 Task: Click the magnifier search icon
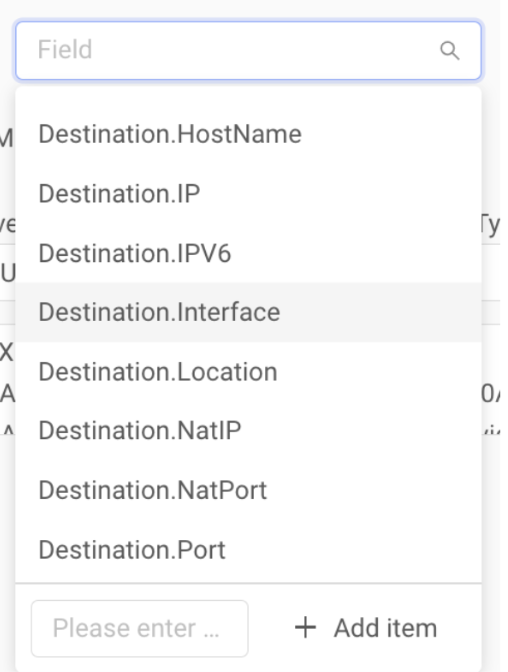tap(450, 51)
